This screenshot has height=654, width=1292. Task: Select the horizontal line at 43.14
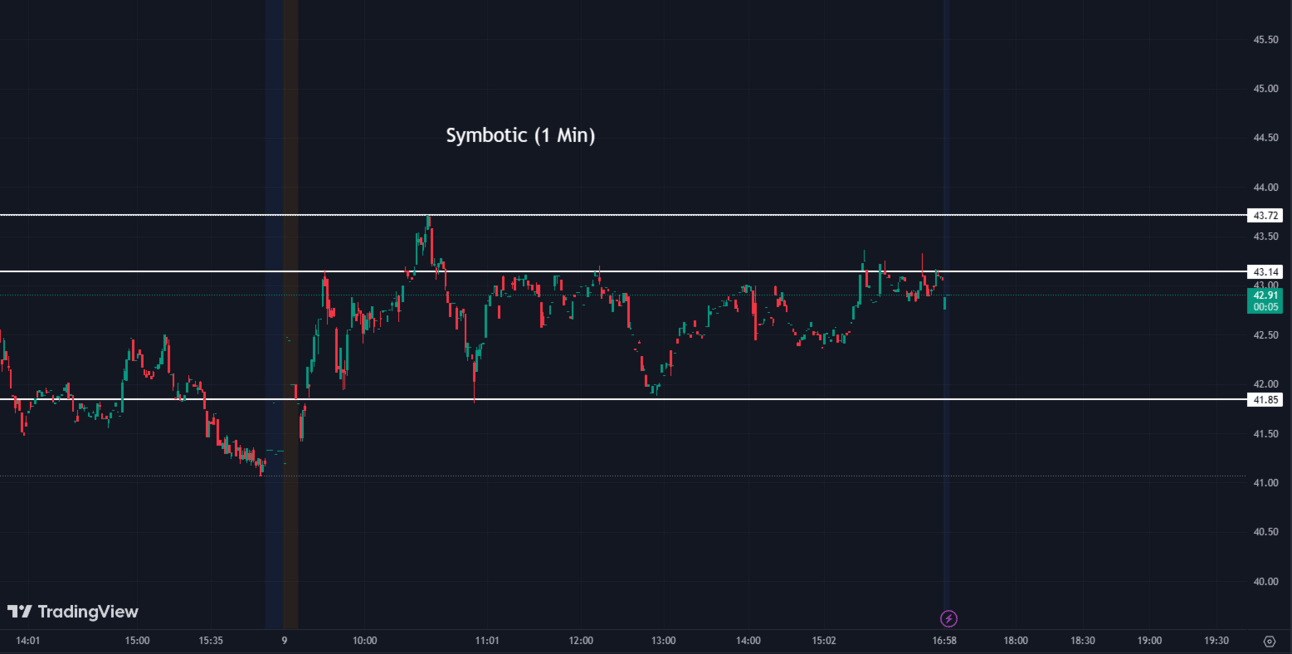(623, 271)
